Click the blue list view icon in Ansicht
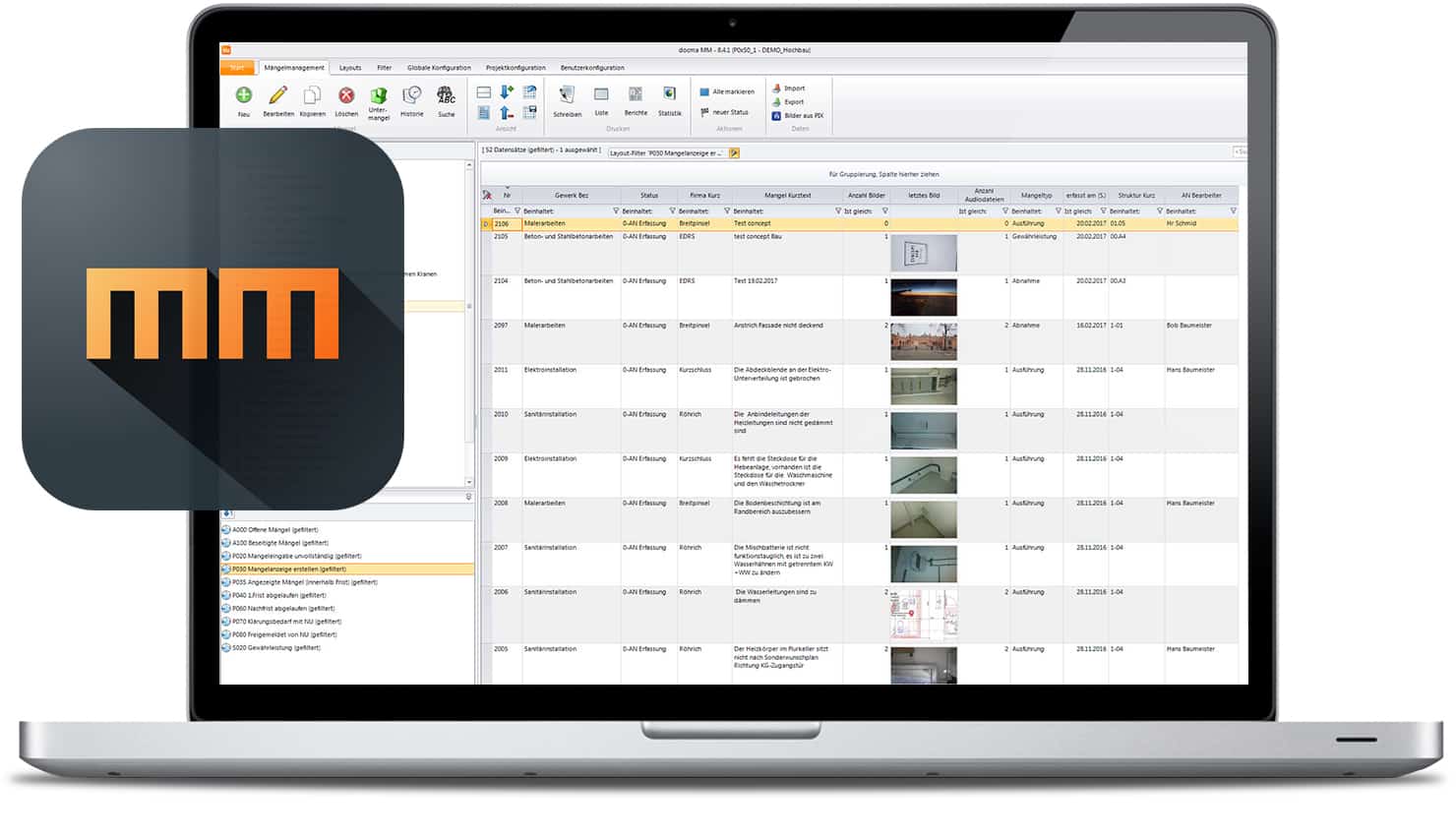Image resolution: width=1456 pixels, height=838 pixels. [484, 113]
